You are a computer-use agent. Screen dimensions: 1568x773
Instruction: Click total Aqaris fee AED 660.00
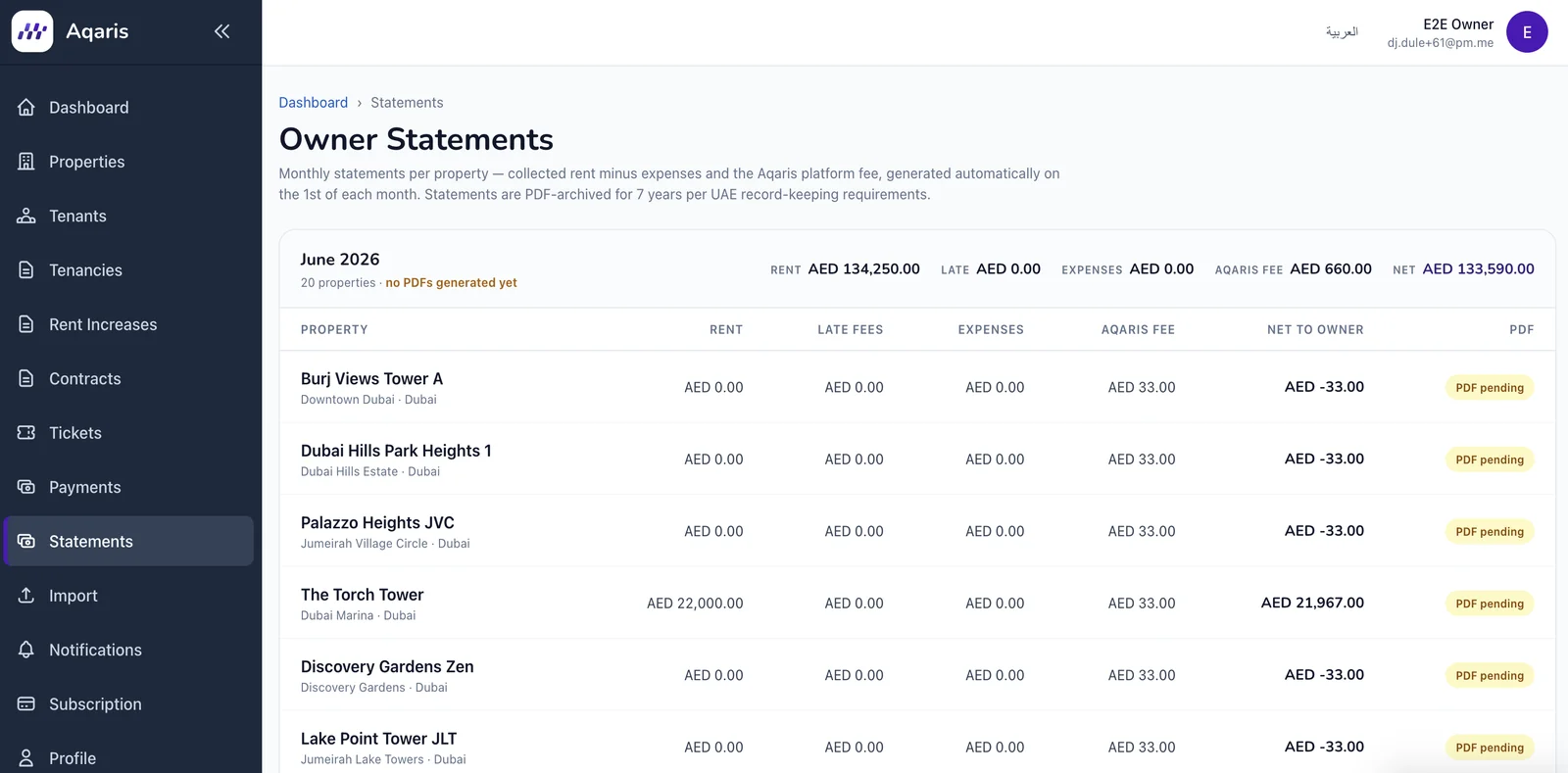(x=1331, y=268)
